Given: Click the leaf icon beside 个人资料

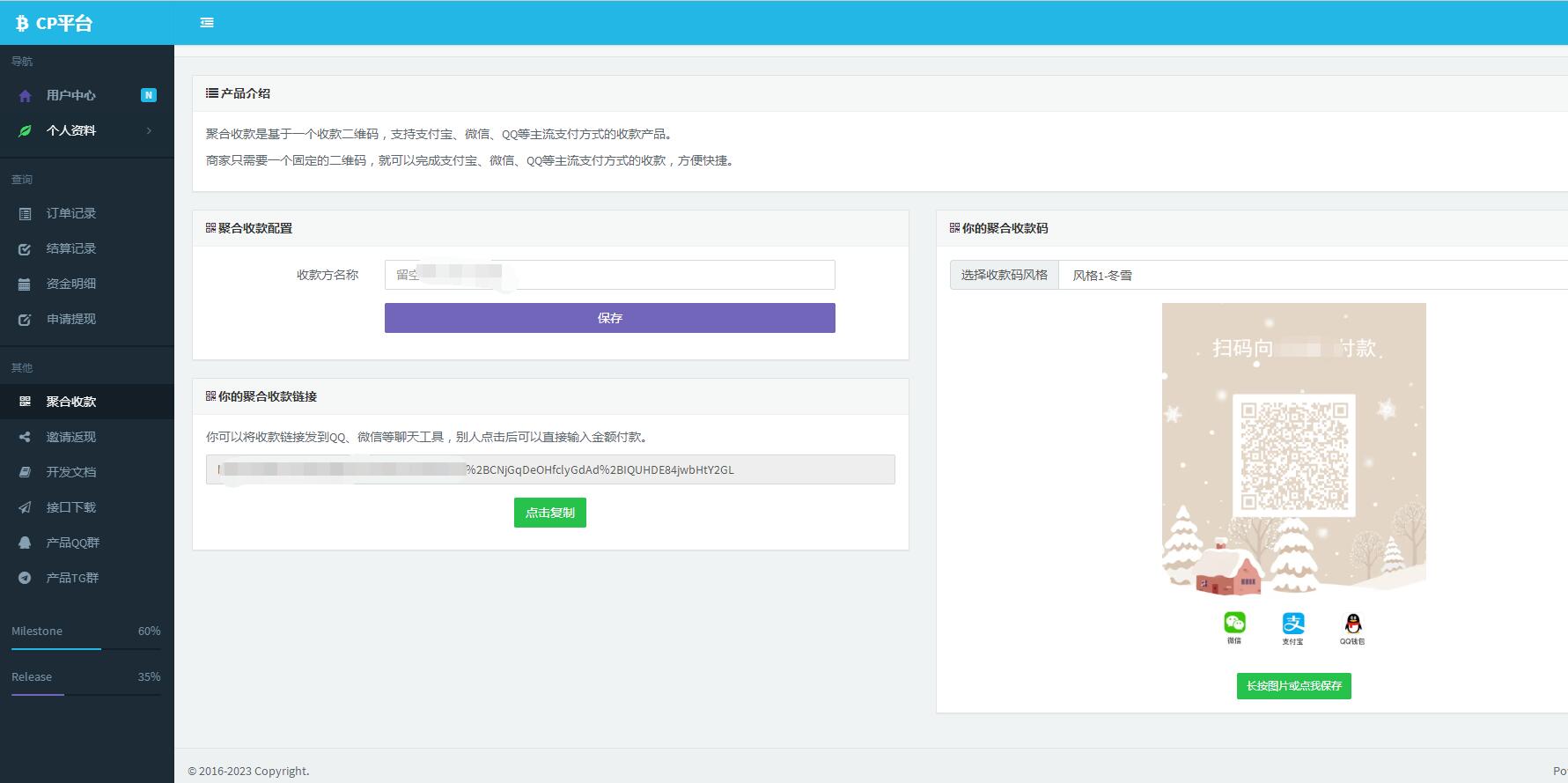Looking at the screenshot, I should click(25, 131).
